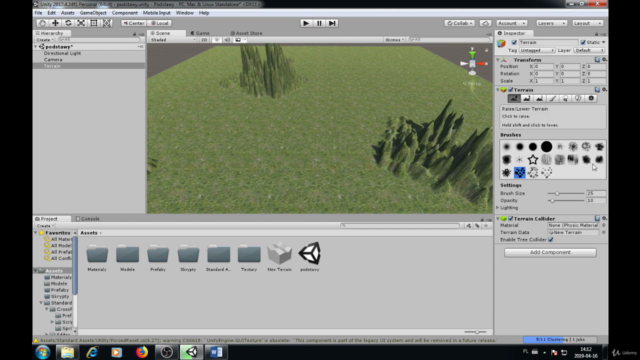Pick the largest solid round brush
Viewport: 640px width, 360px height.
point(546,146)
